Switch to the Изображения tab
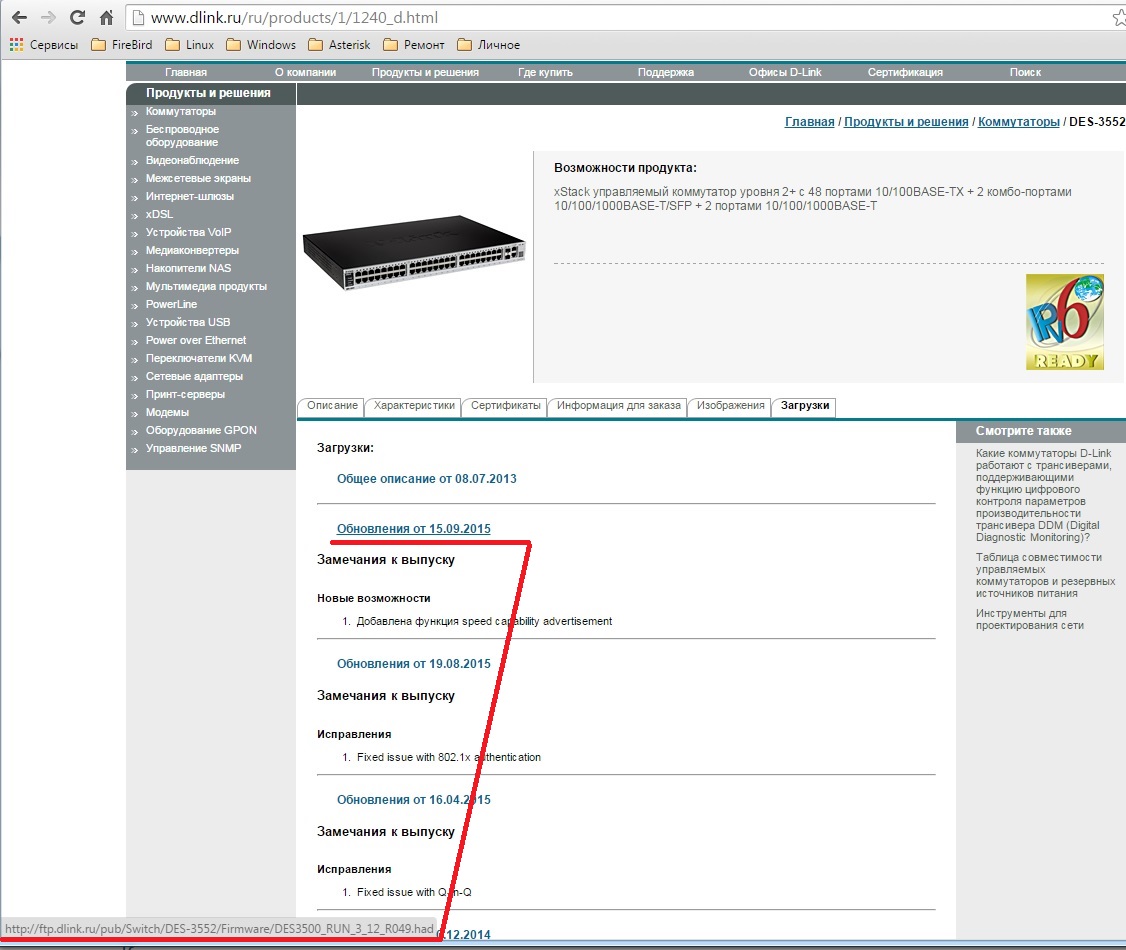The height and width of the screenshot is (950, 1126). [x=730, y=406]
